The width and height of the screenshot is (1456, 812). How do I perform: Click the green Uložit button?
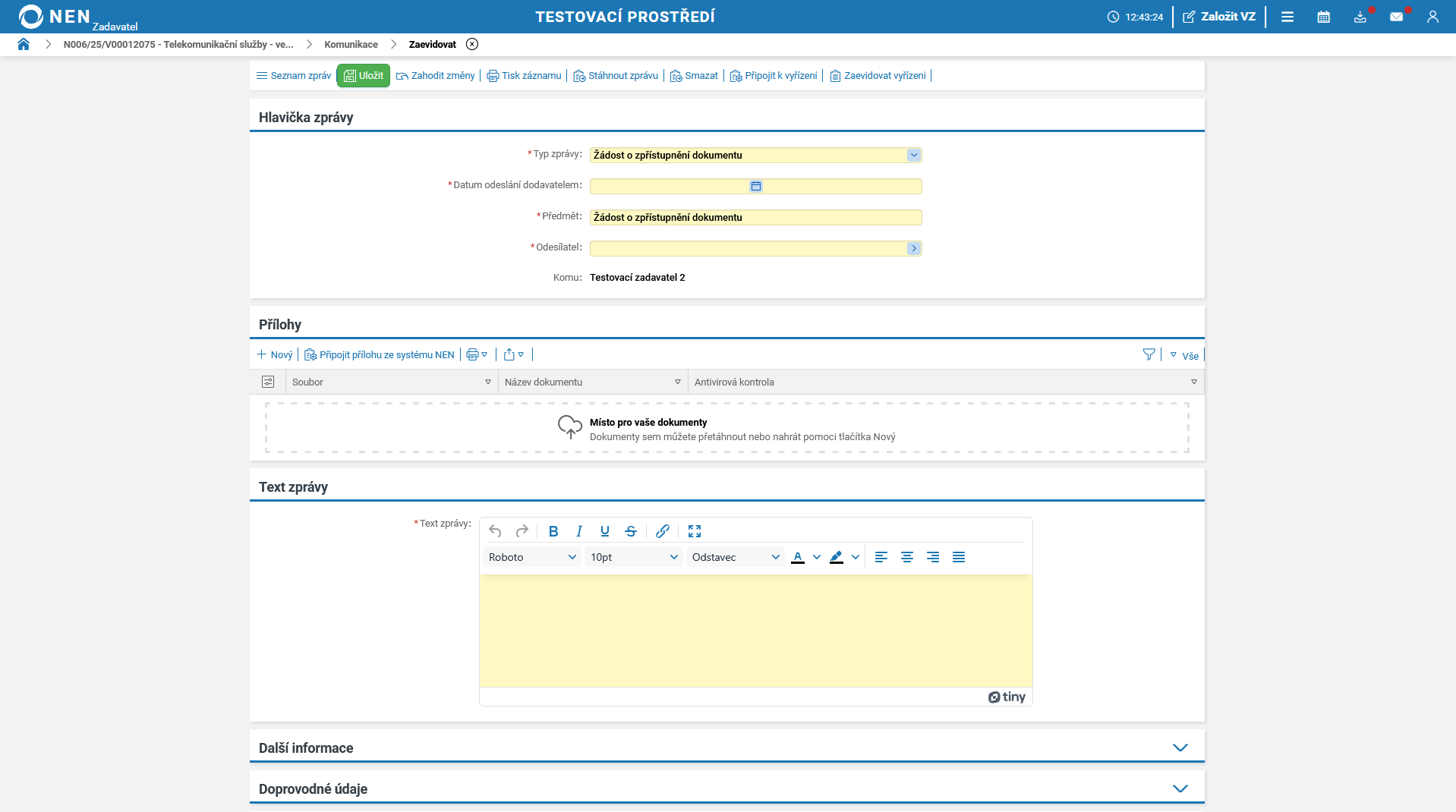pyautogui.click(x=363, y=76)
